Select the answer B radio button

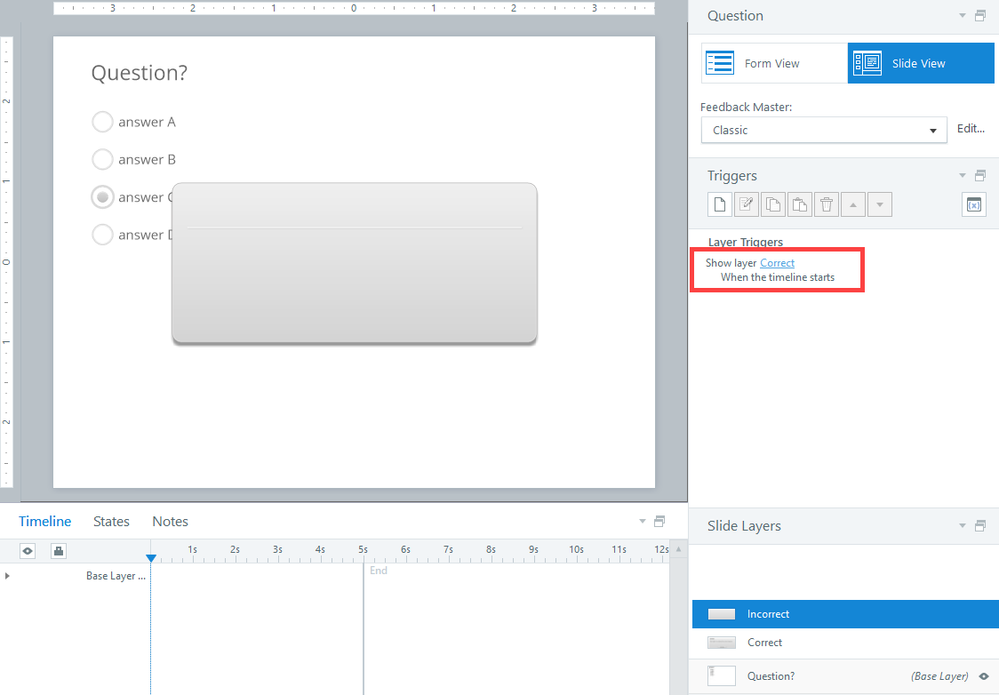(103, 159)
